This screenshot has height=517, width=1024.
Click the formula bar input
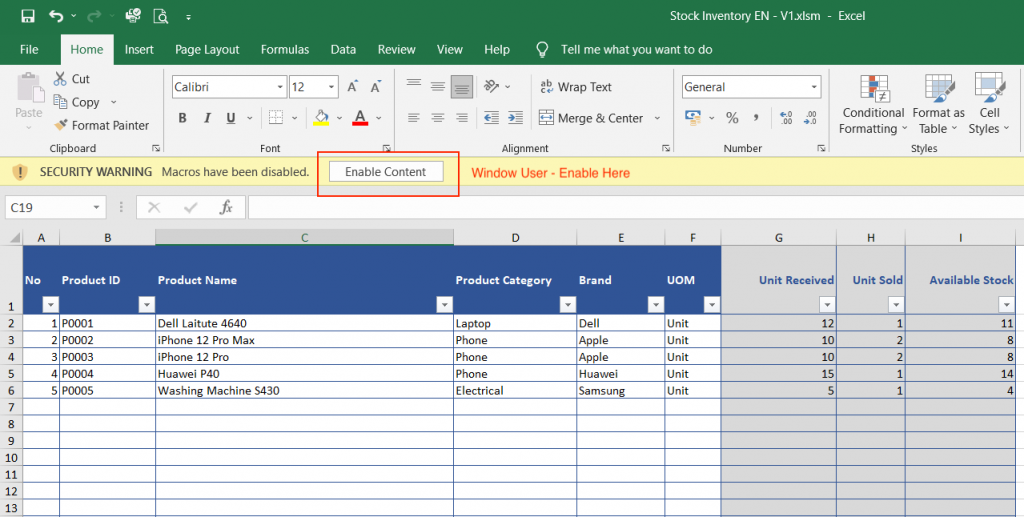point(635,208)
